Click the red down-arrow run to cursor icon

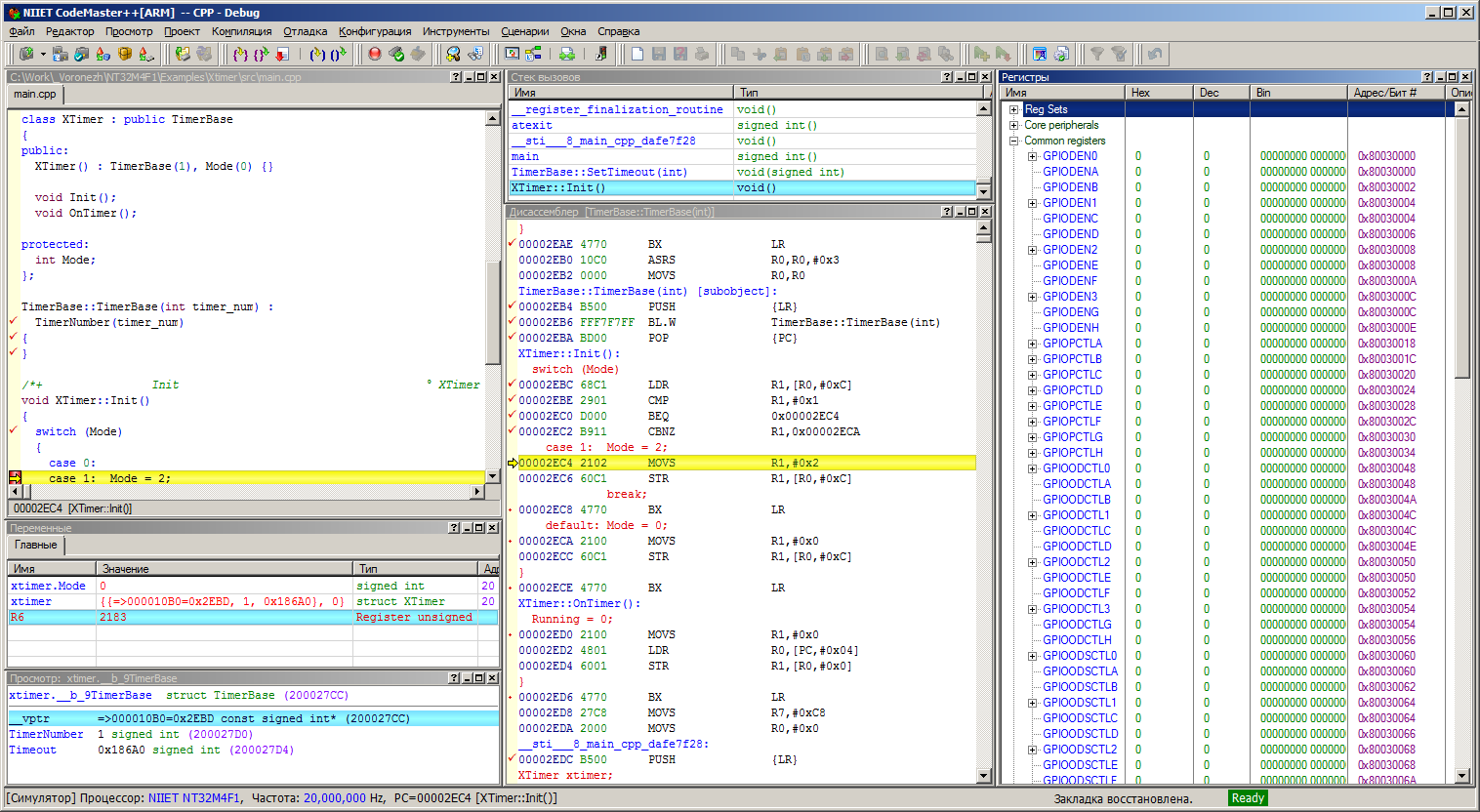click(282, 55)
